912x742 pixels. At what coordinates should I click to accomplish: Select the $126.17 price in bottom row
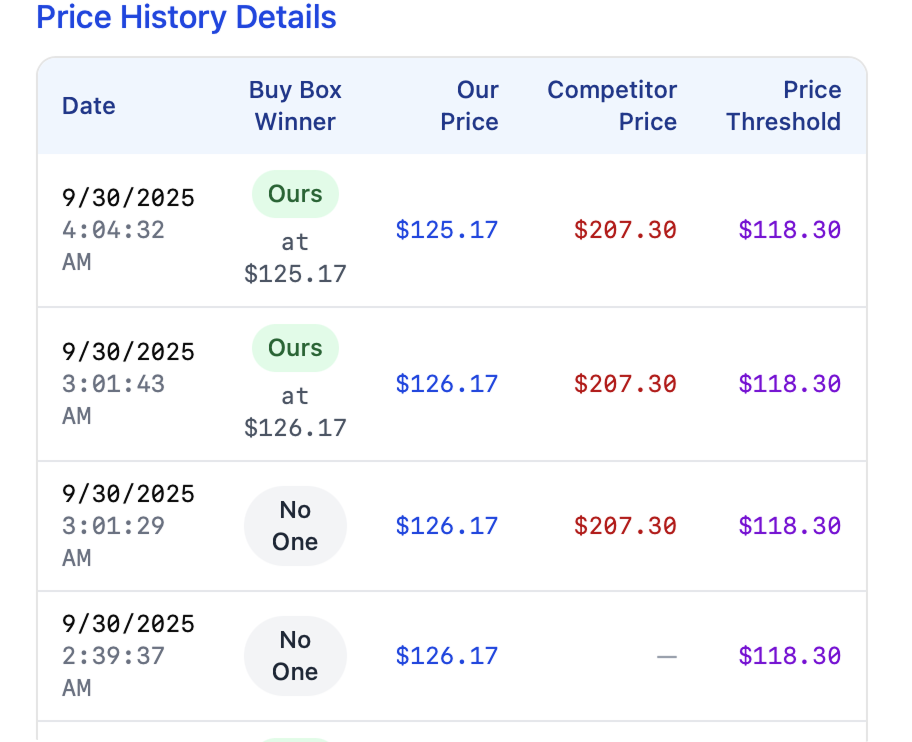pos(446,655)
